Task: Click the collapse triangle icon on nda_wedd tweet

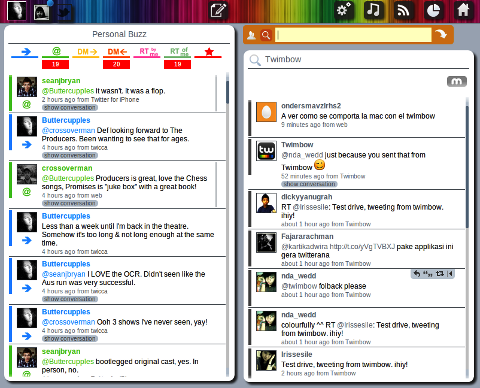Action: [450, 274]
